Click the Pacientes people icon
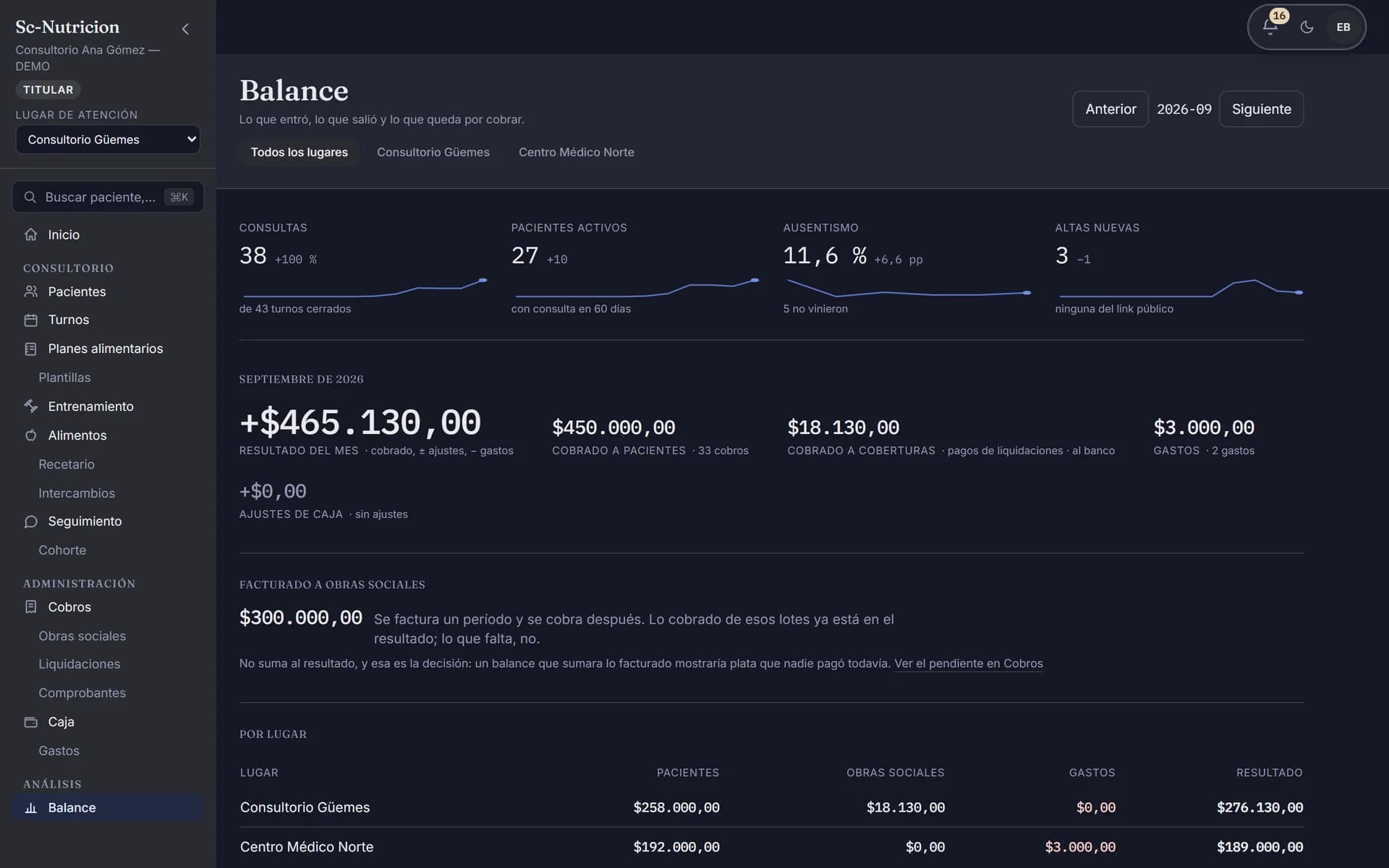The height and width of the screenshot is (868, 1389). [30, 292]
